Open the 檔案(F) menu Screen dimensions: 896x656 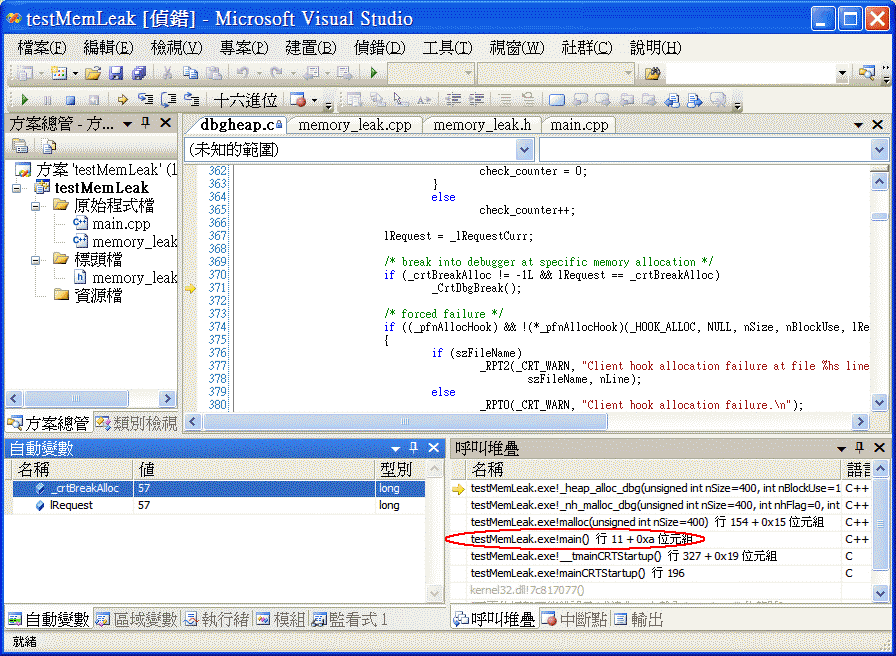point(42,48)
